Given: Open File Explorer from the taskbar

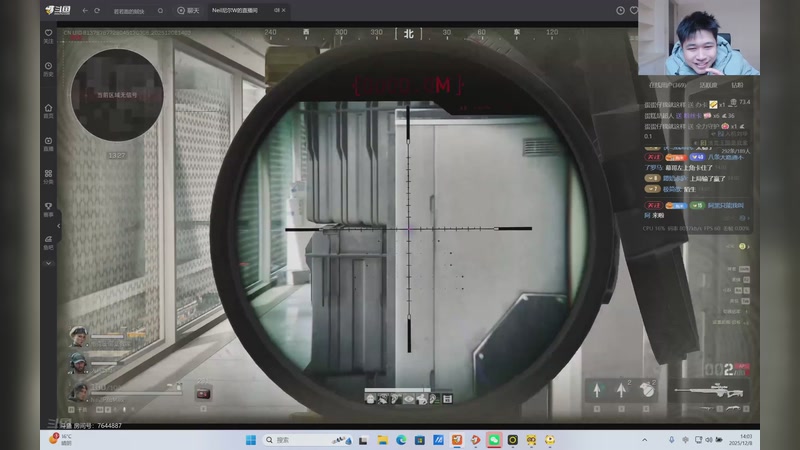Looking at the screenshot, I should [x=382, y=440].
